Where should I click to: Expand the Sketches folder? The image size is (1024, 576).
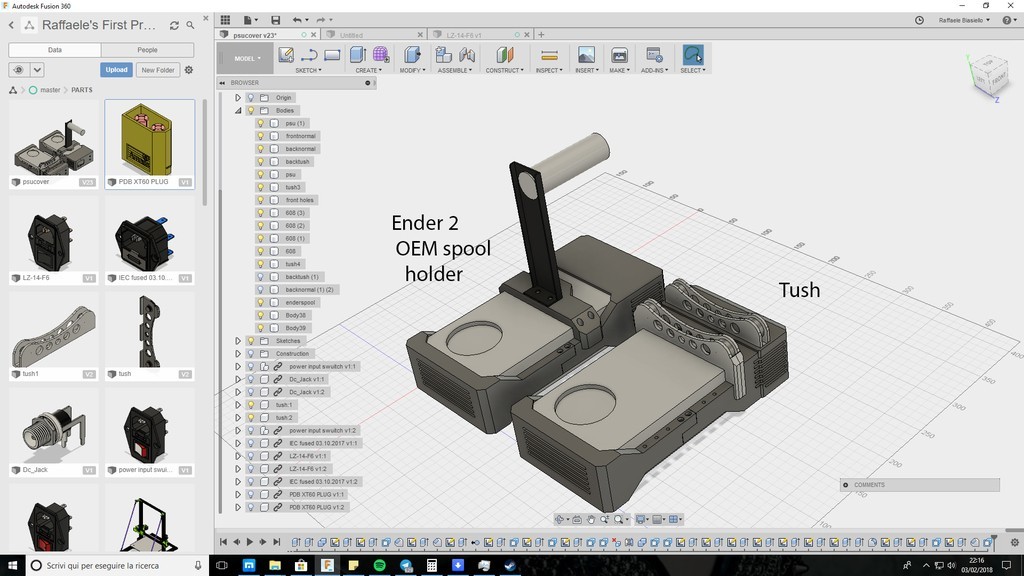pos(238,341)
